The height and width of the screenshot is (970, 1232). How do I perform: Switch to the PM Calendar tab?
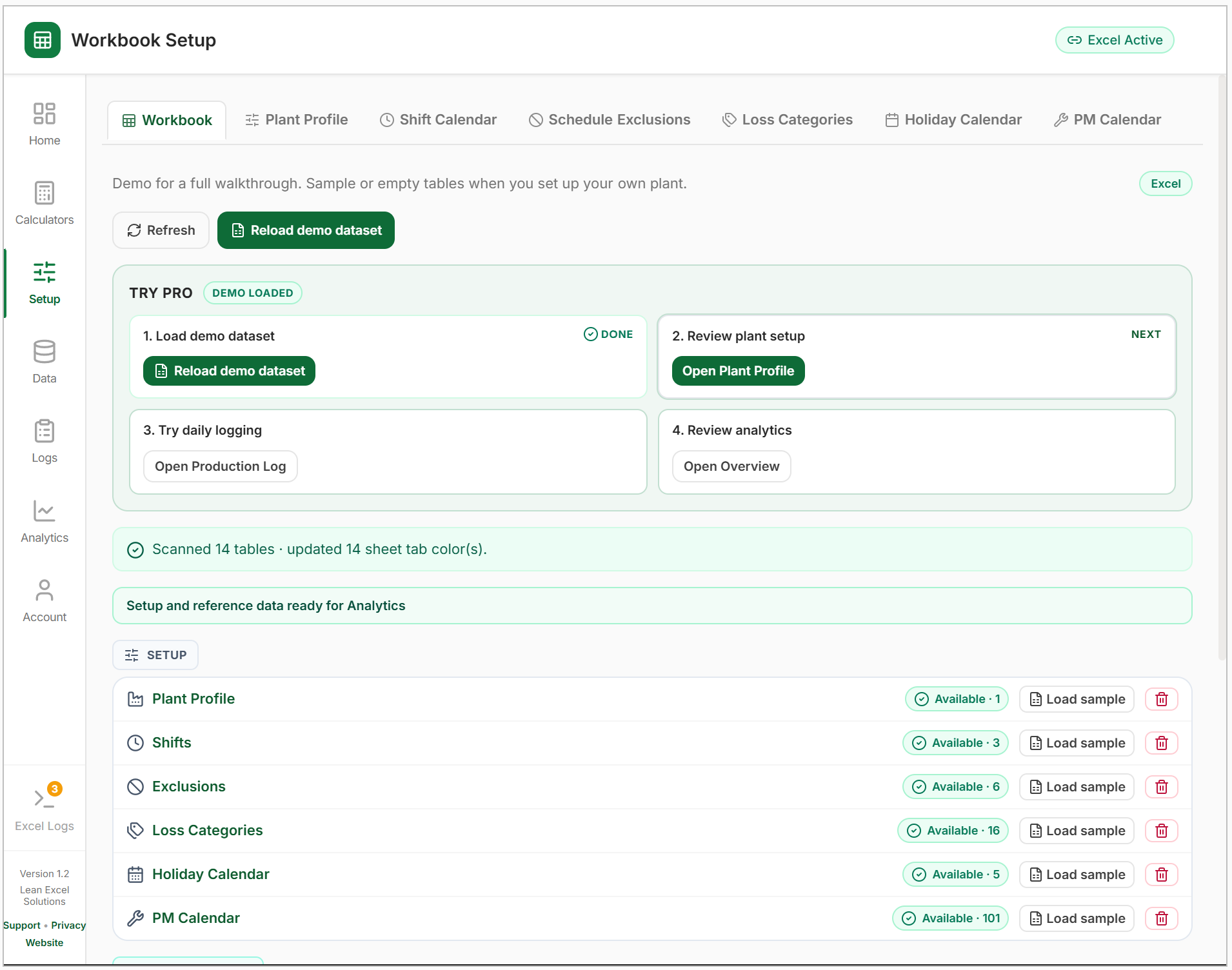[1108, 120]
